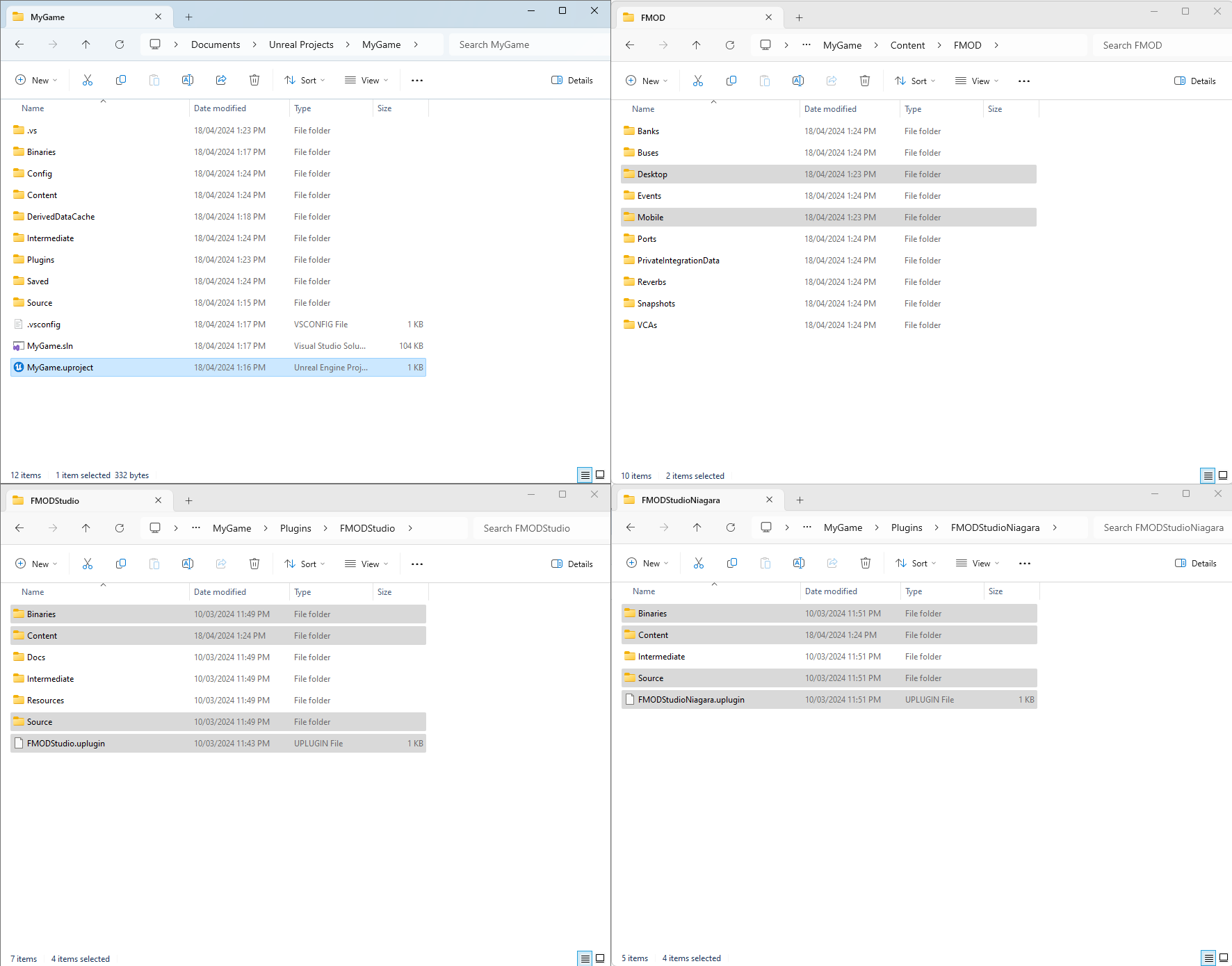
Task: Open the New dropdown in the FMOD window
Action: point(647,81)
